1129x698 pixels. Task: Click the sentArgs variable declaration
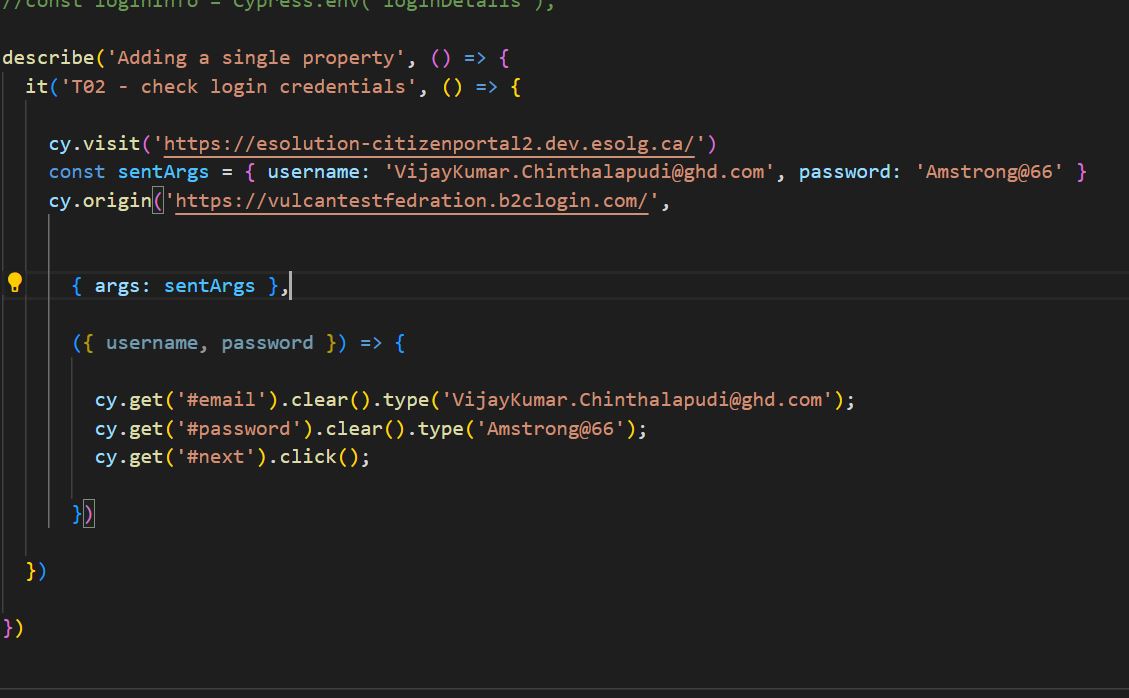pos(163,171)
